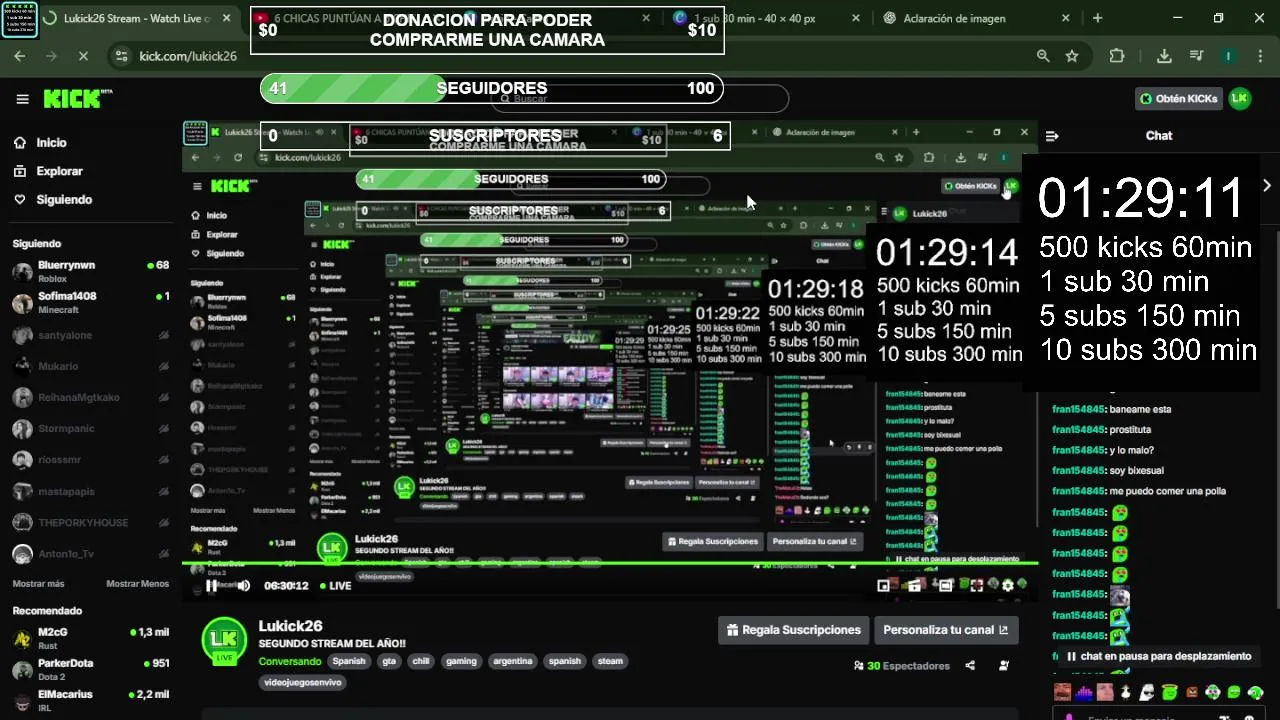Screen dimensions: 1280x720
Task: Open a new browser tab with plus
Action: (x=1097, y=18)
